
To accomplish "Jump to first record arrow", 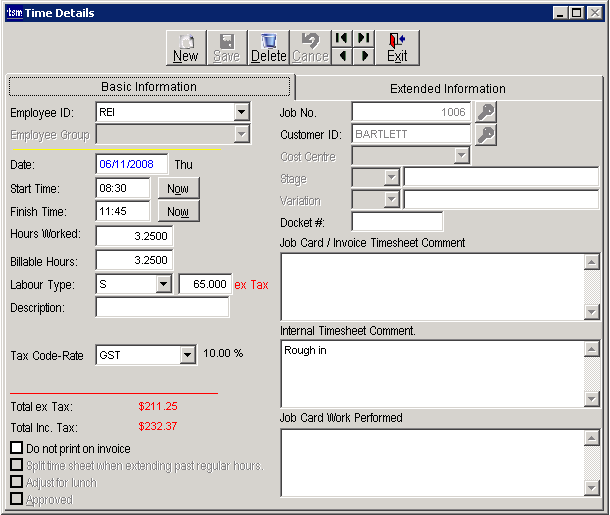I will point(342,38).
